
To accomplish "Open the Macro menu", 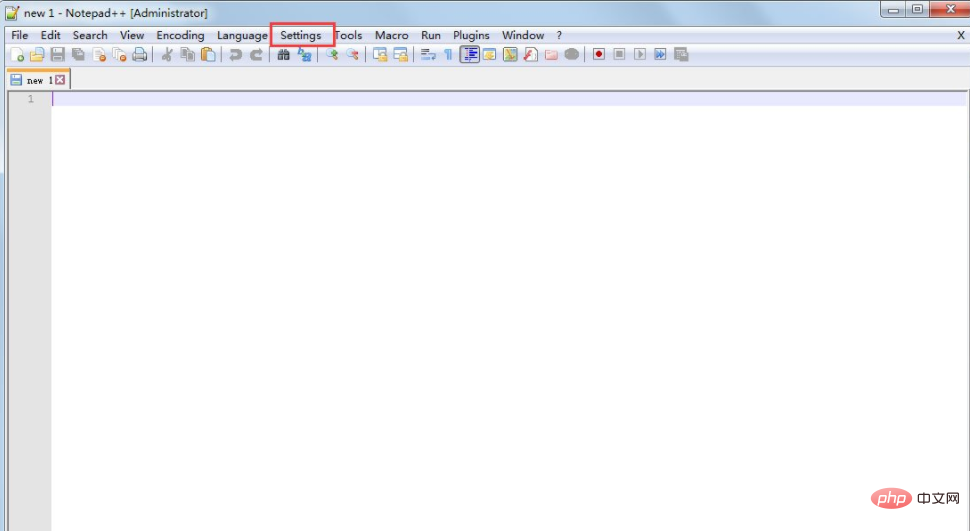I will [x=392, y=35].
